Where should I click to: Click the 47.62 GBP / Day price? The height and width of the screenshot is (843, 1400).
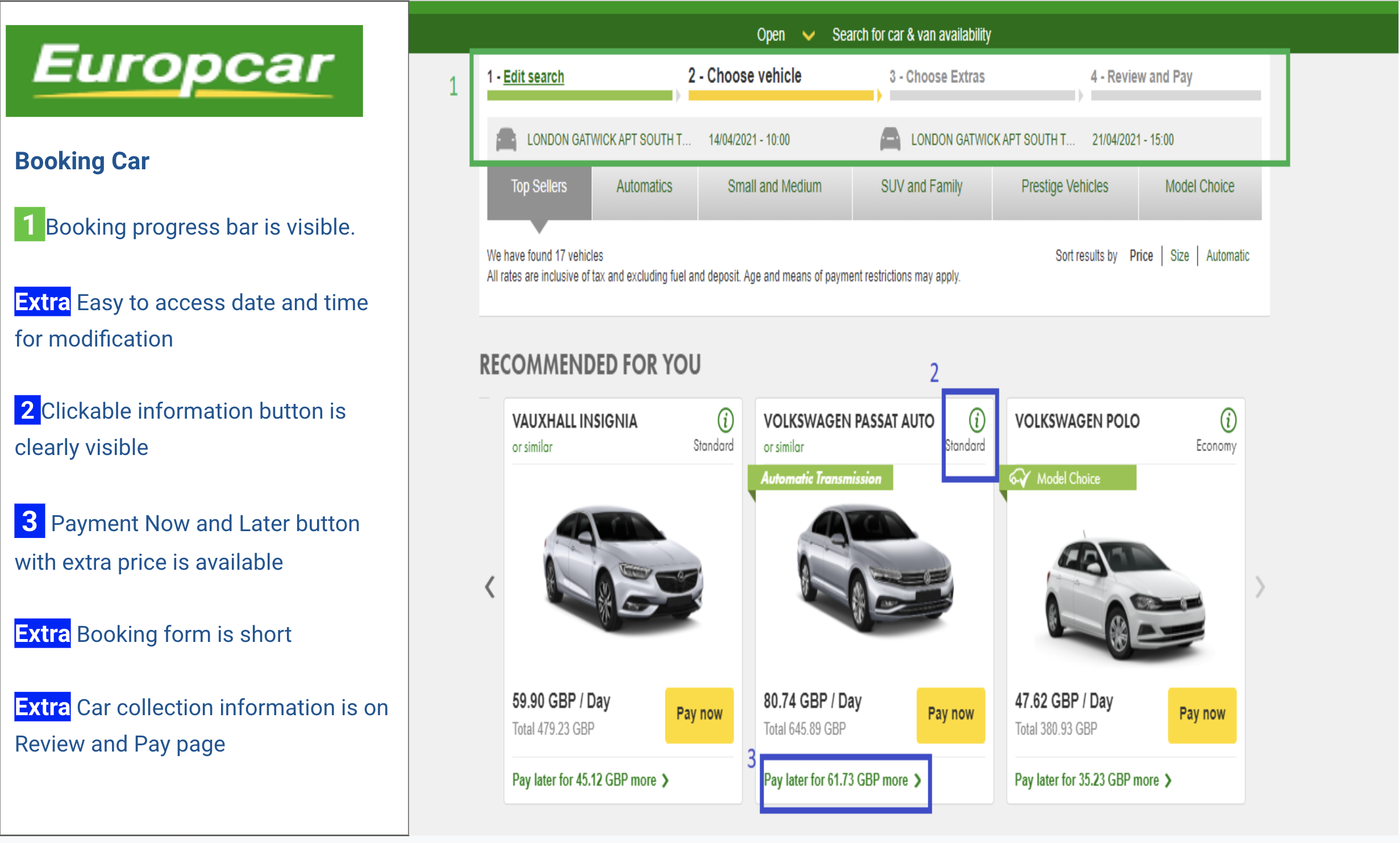point(1064,701)
